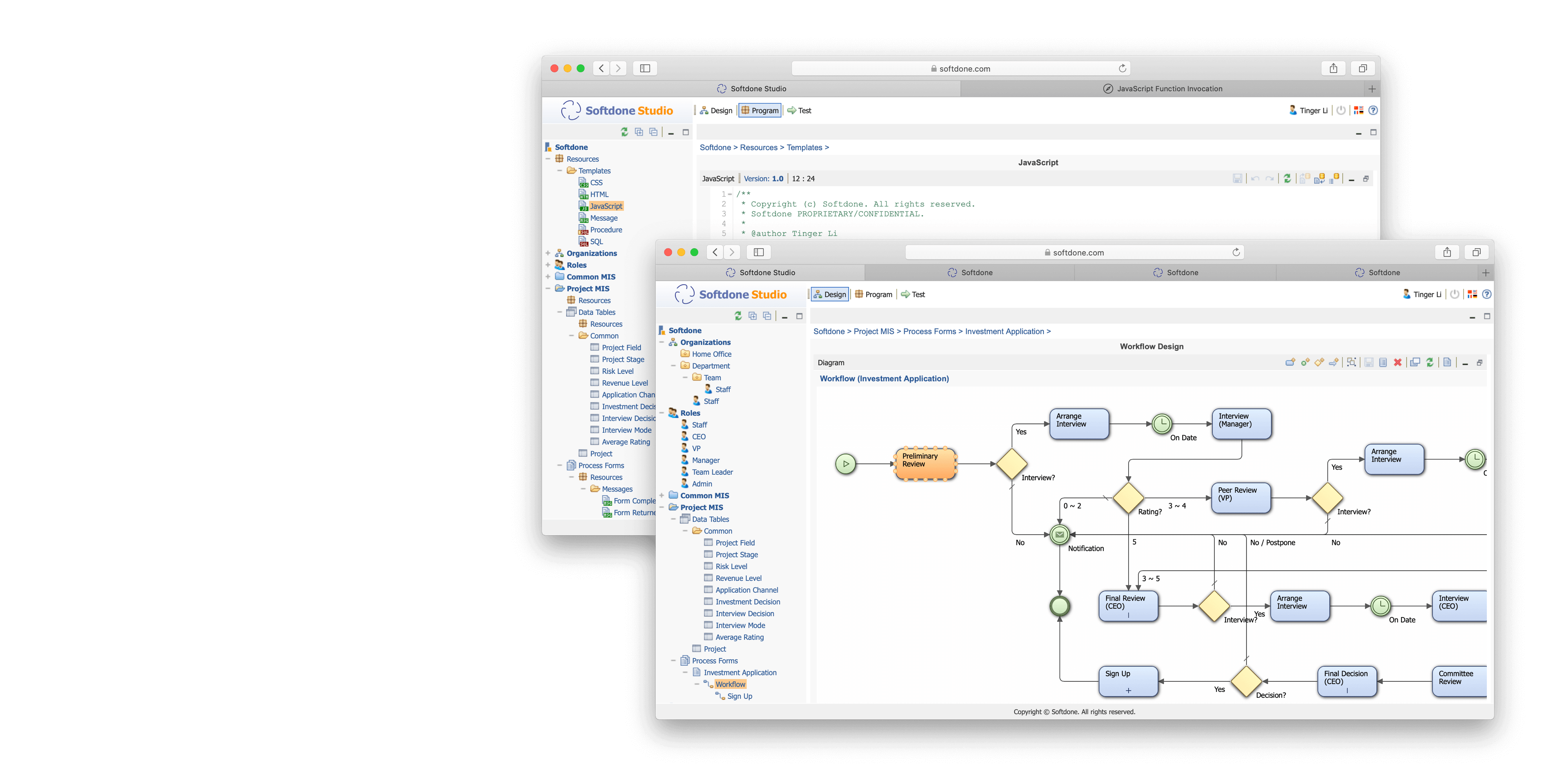Click the document icon in Diagram toolbar
The image size is (1568, 784).
click(1448, 363)
